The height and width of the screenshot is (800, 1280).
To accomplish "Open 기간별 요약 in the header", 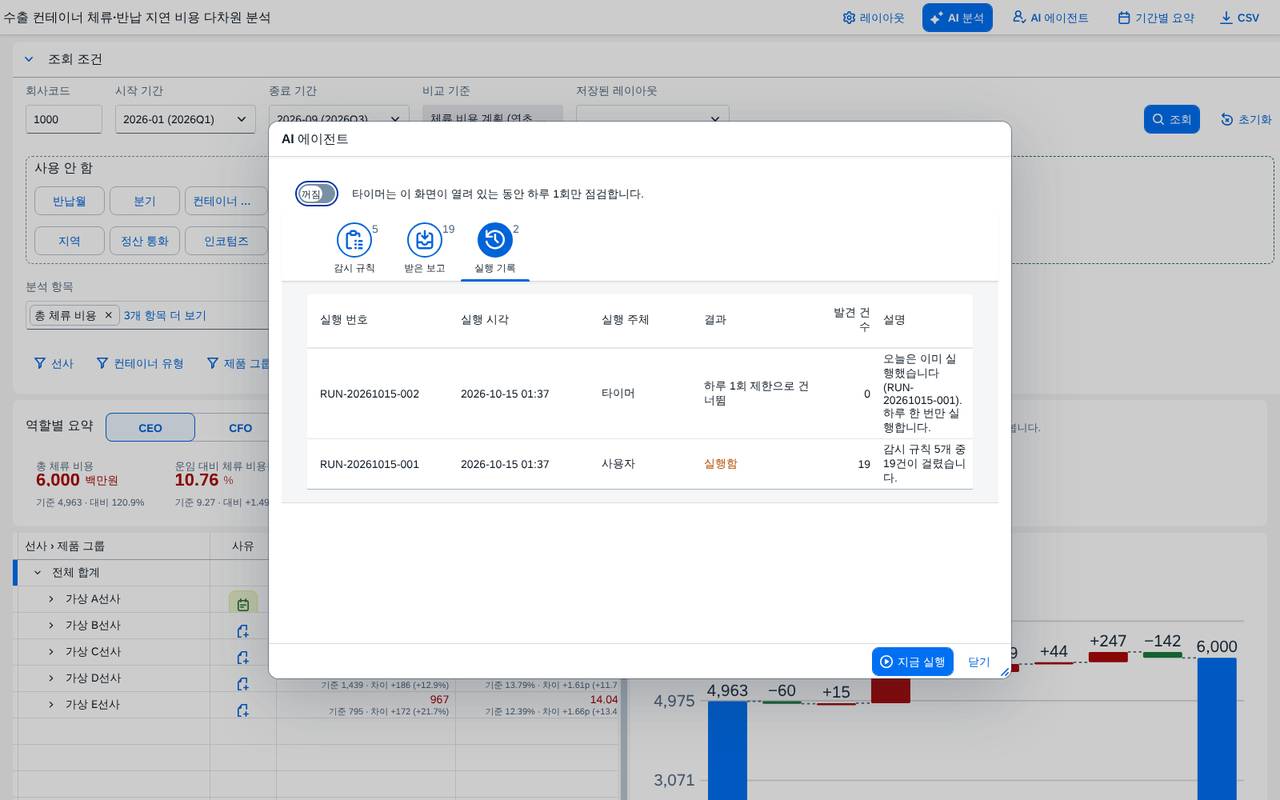I will (1156, 18).
